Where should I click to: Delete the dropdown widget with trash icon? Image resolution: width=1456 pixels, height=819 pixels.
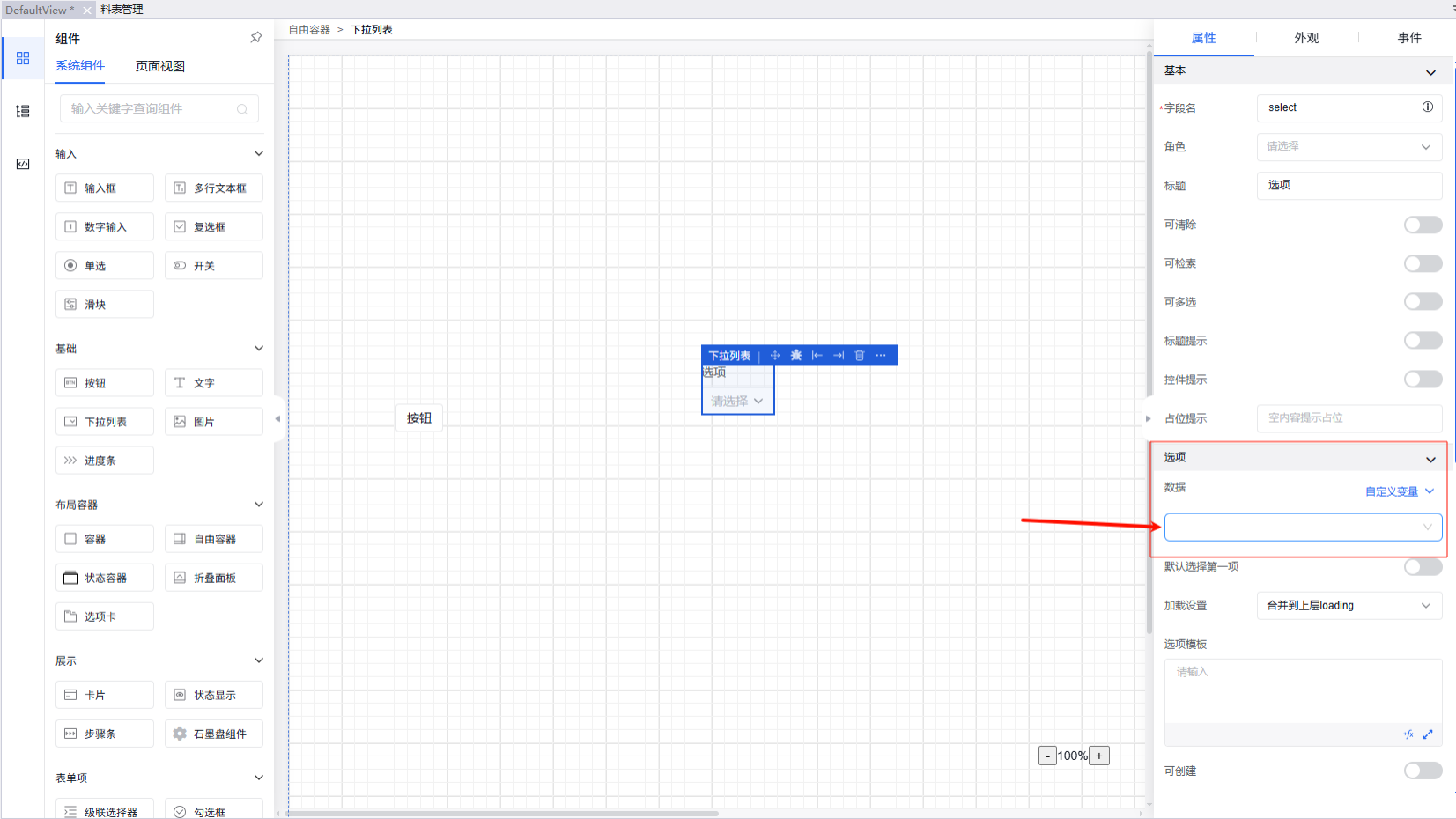[860, 356]
